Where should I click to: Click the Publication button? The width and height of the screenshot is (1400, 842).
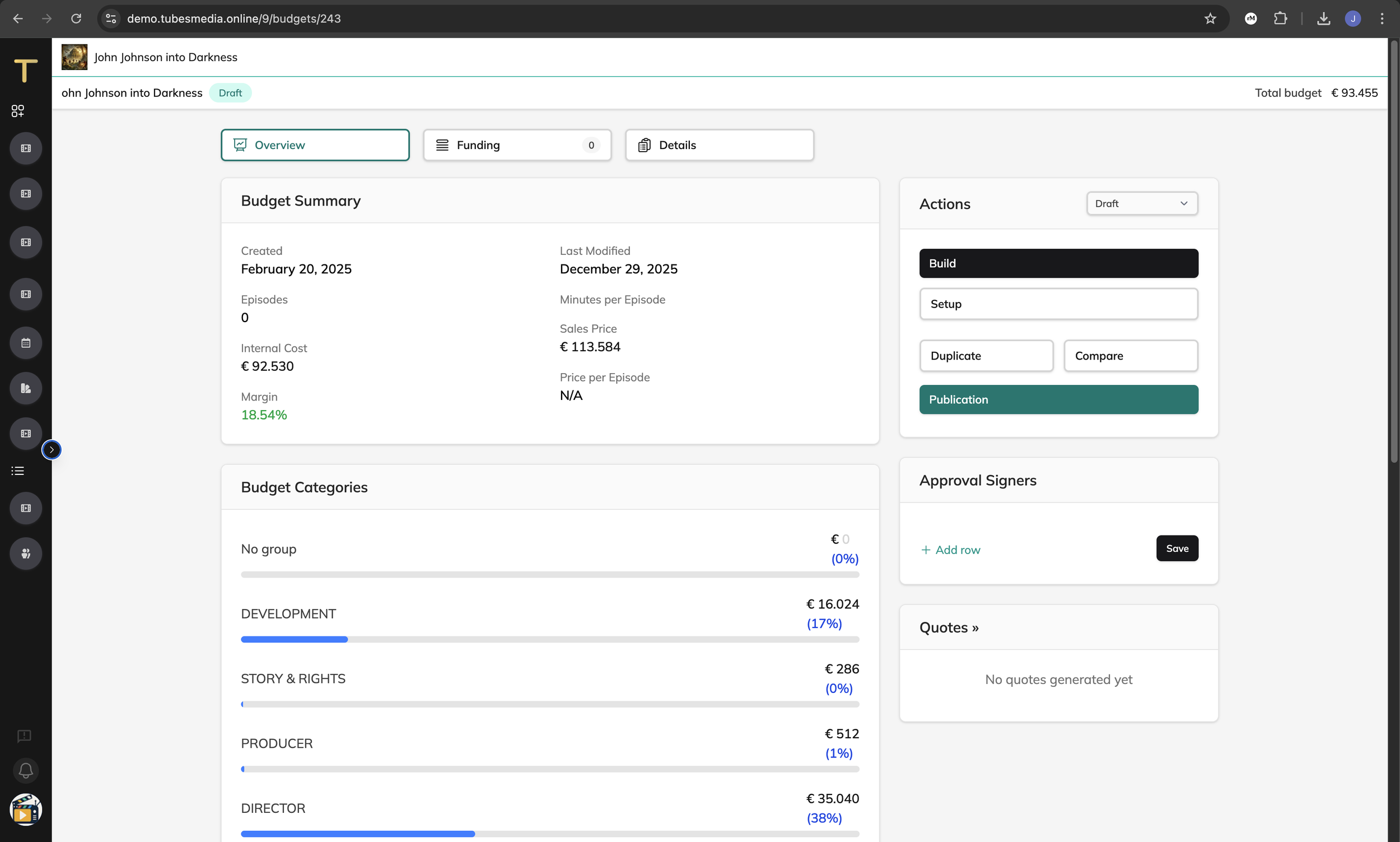(x=1058, y=399)
